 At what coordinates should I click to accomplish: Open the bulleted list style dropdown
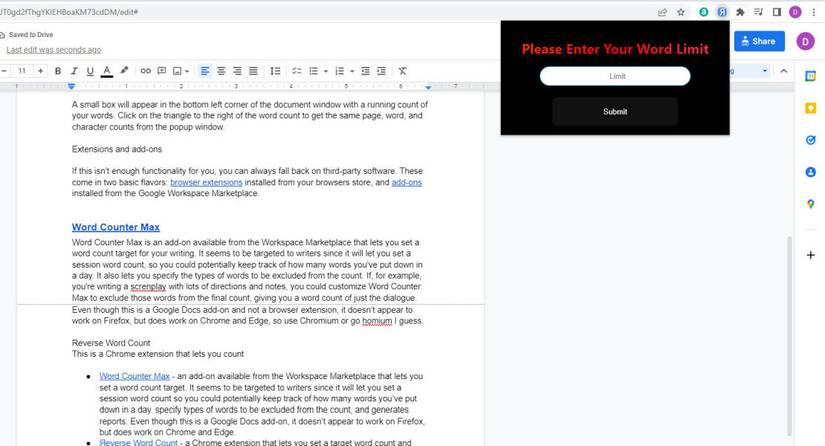click(x=326, y=72)
